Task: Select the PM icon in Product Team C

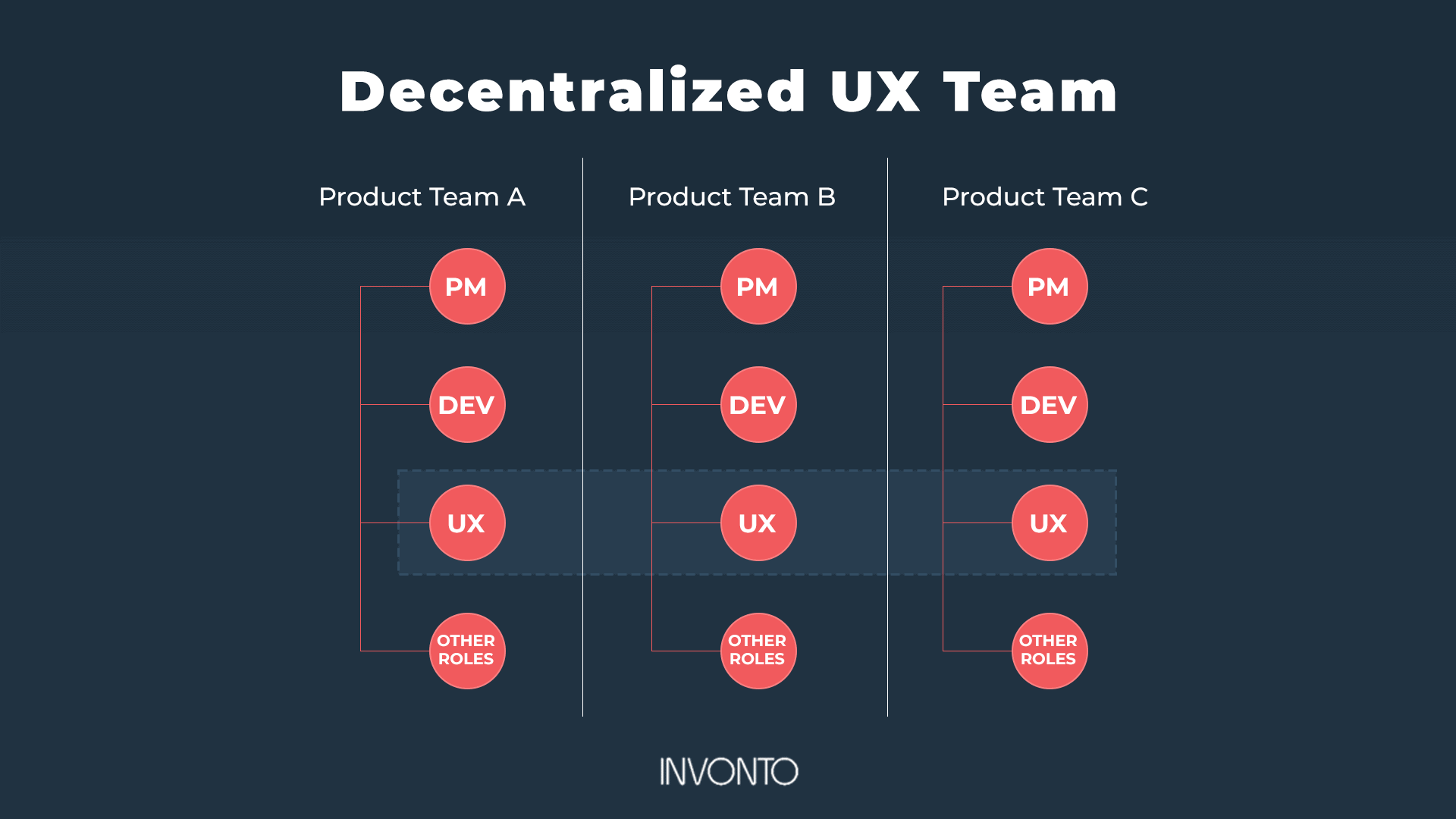Action: pyautogui.click(x=1049, y=288)
